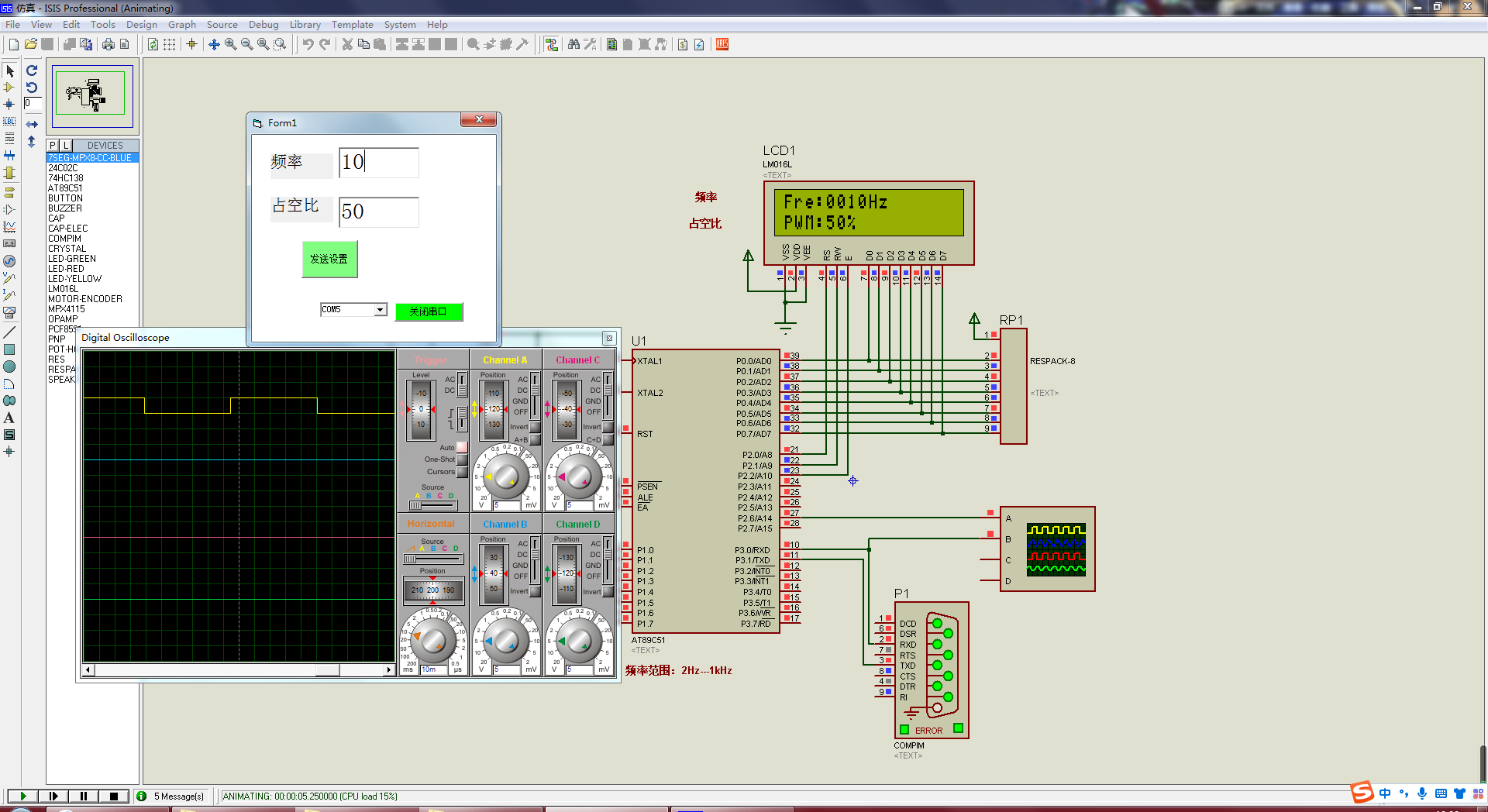Click the trigger Source A-B-C-D slider
Screen dimensions: 1488x812
coord(433,505)
